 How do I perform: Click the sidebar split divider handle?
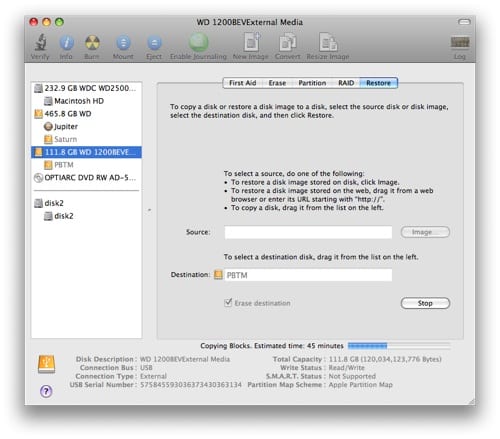pos(149,210)
